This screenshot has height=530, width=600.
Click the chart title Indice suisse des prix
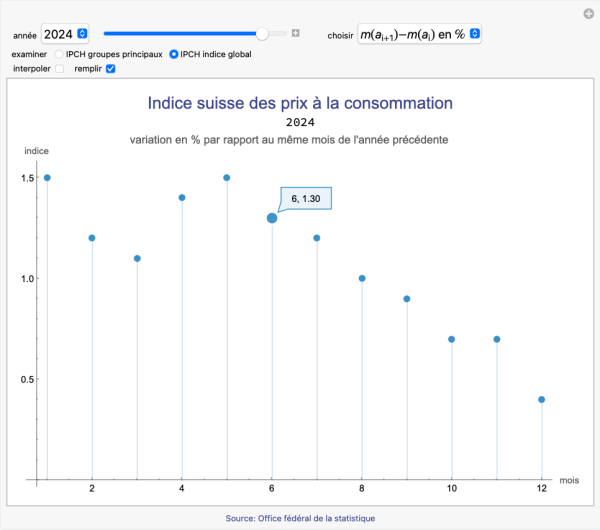300,103
